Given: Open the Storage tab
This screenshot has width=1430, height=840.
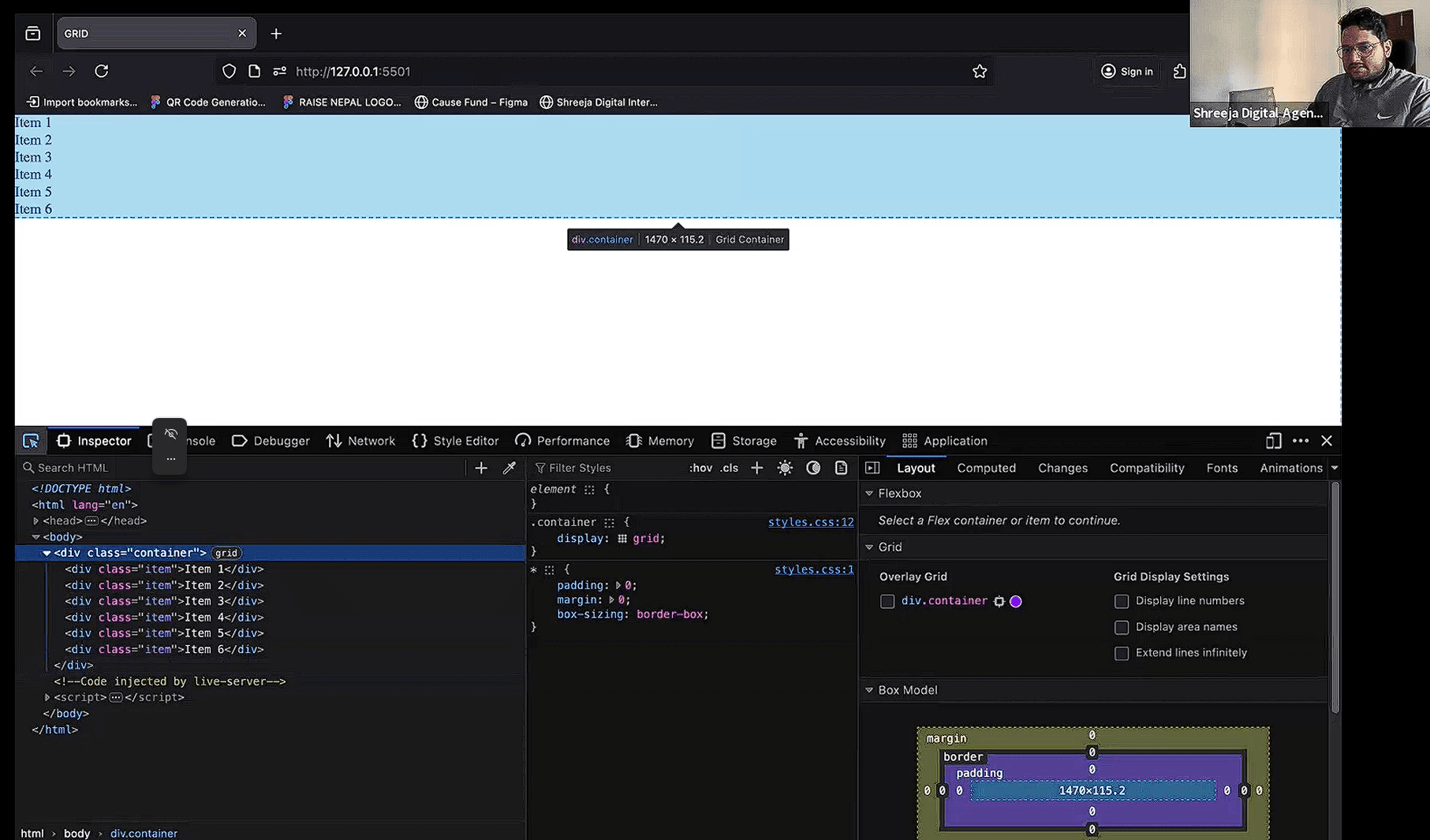Looking at the screenshot, I should [x=744, y=441].
